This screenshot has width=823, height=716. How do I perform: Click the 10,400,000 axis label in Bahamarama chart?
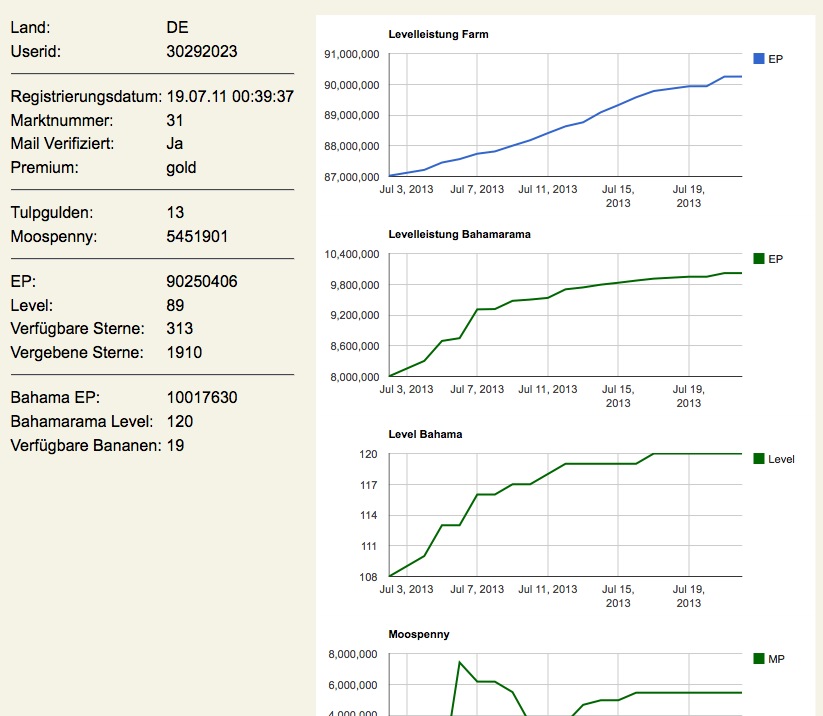click(x=352, y=255)
